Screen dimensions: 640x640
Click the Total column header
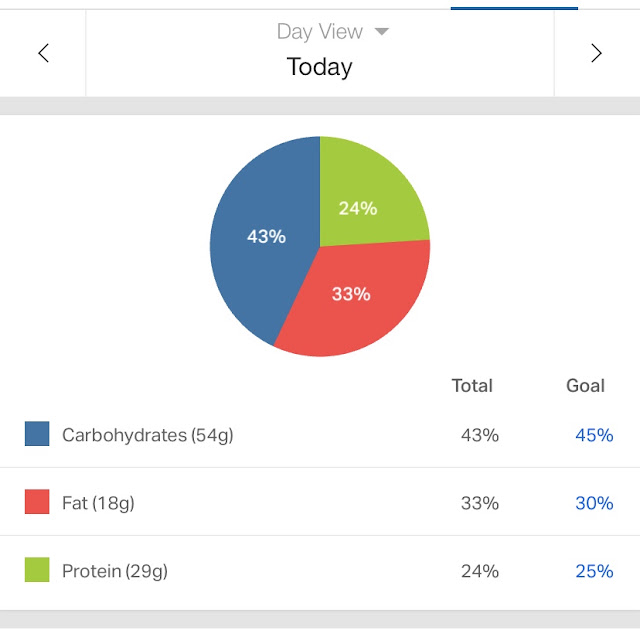coord(472,386)
